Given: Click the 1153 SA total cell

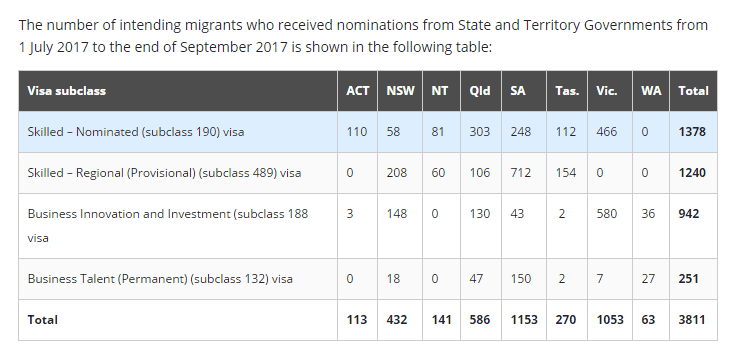Looking at the screenshot, I should coord(523,320).
